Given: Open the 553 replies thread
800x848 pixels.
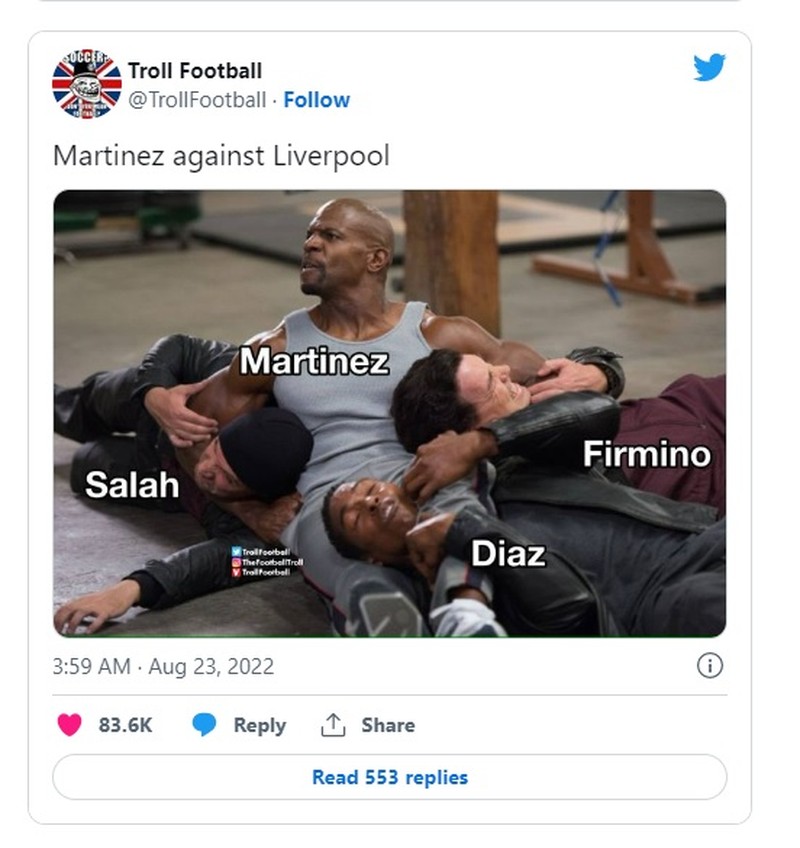Looking at the screenshot, I should 389,777.
